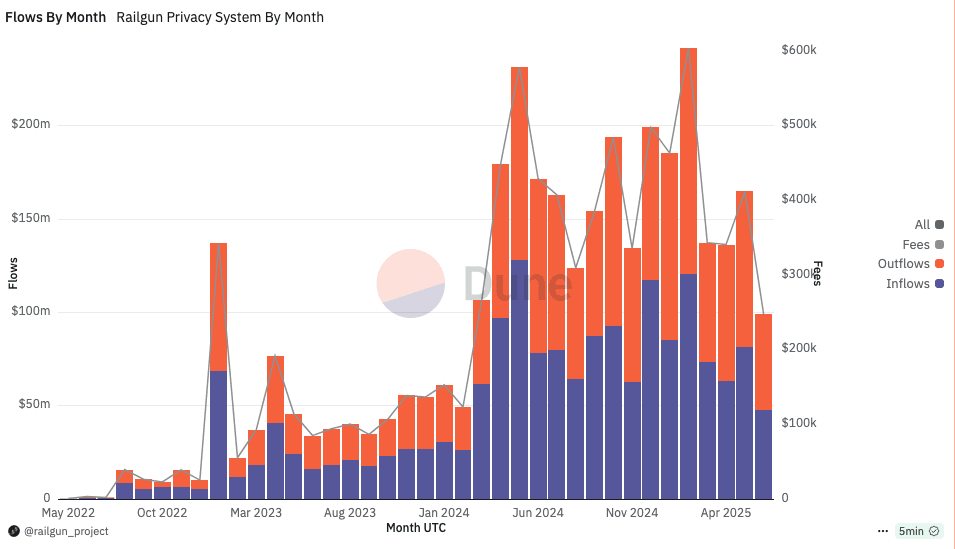
Task: Click the orange Outflows legend swatch
Action: tap(939, 264)
